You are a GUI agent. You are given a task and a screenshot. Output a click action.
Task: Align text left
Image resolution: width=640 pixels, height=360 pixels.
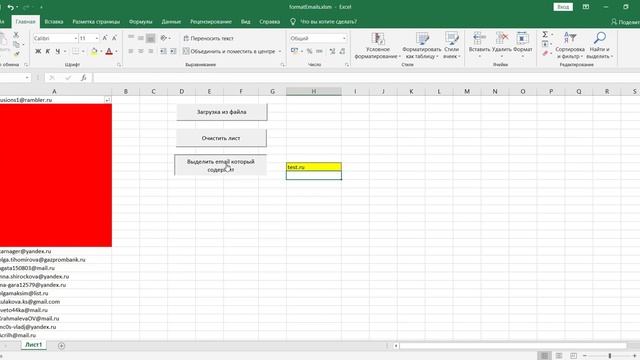tap(131, 51)
